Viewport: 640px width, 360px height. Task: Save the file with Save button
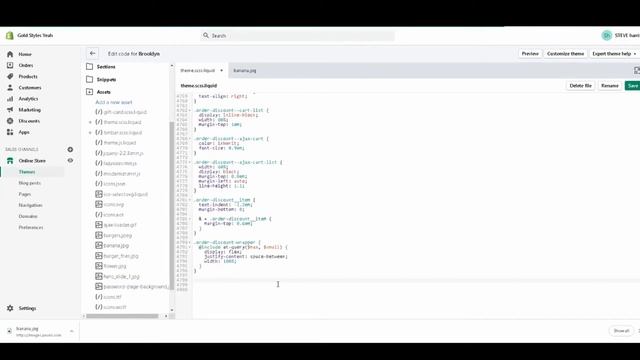[632, 86]
